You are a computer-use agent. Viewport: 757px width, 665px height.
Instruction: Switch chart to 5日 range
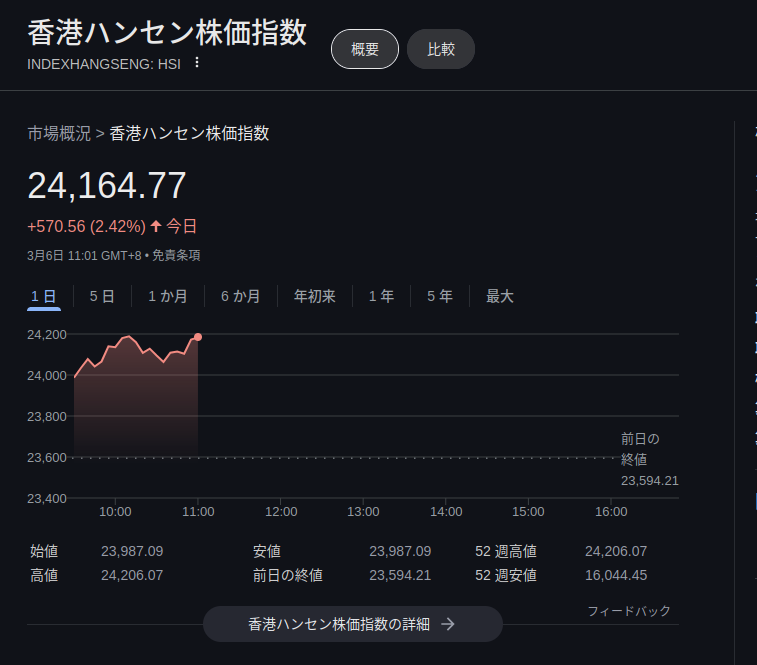tap(102, 296)
